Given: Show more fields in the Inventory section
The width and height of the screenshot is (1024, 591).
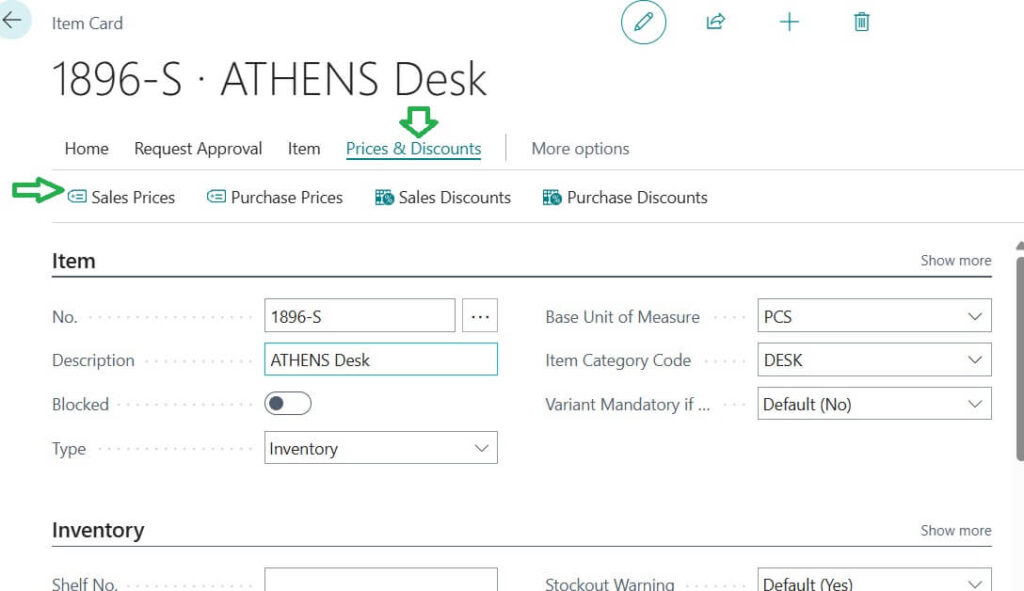Looking at the screenshot, I should pos(955,530).
